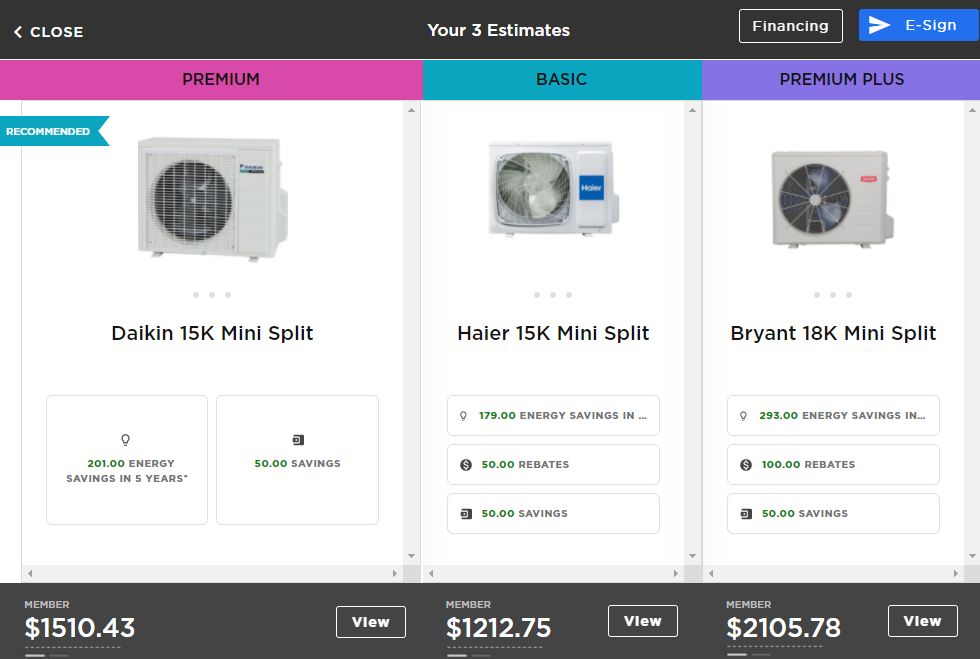View the Haier 15K Mini Split estimate
980x659 pixels.
point(642,620)
